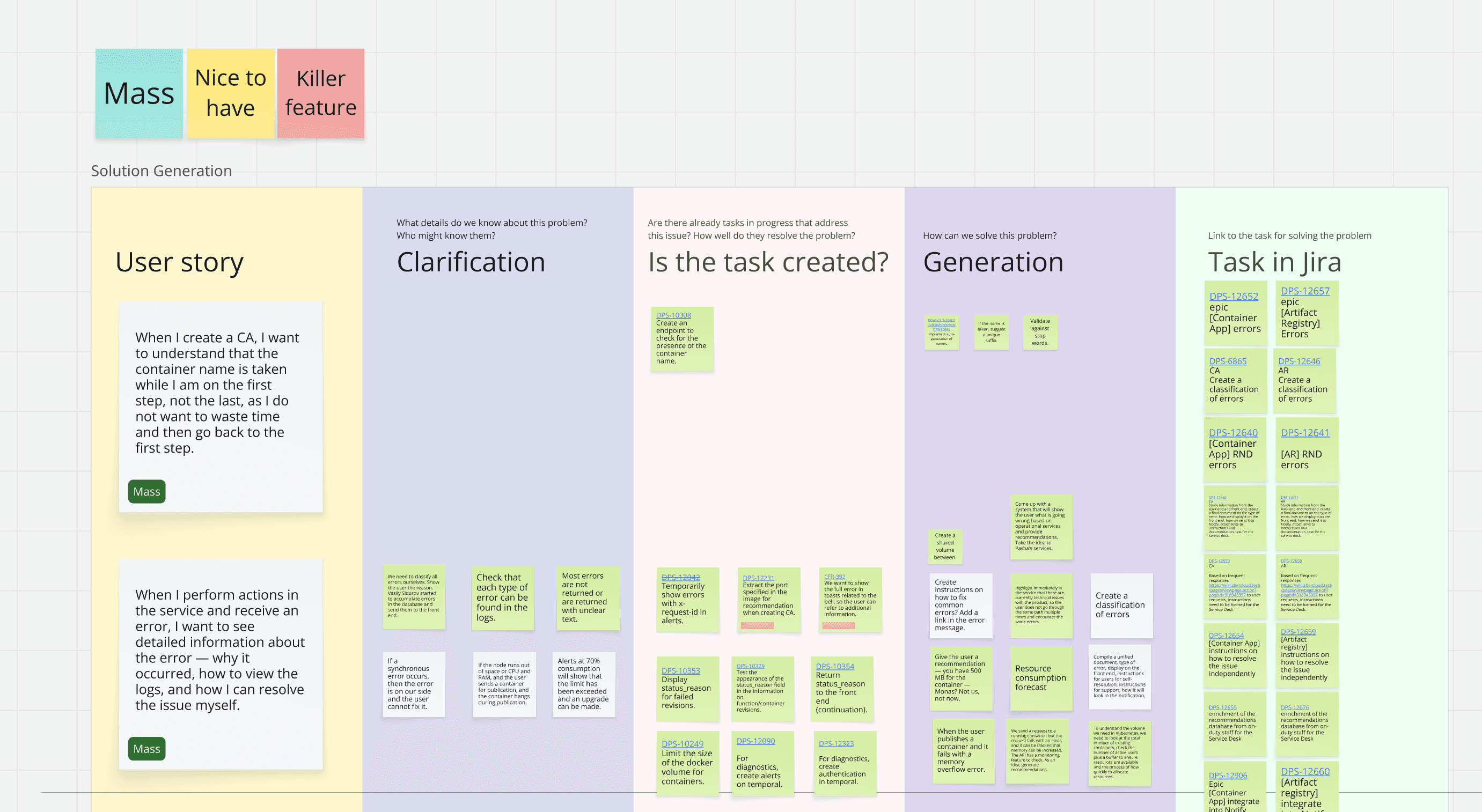Select the Solution Generation frame title

161,171
